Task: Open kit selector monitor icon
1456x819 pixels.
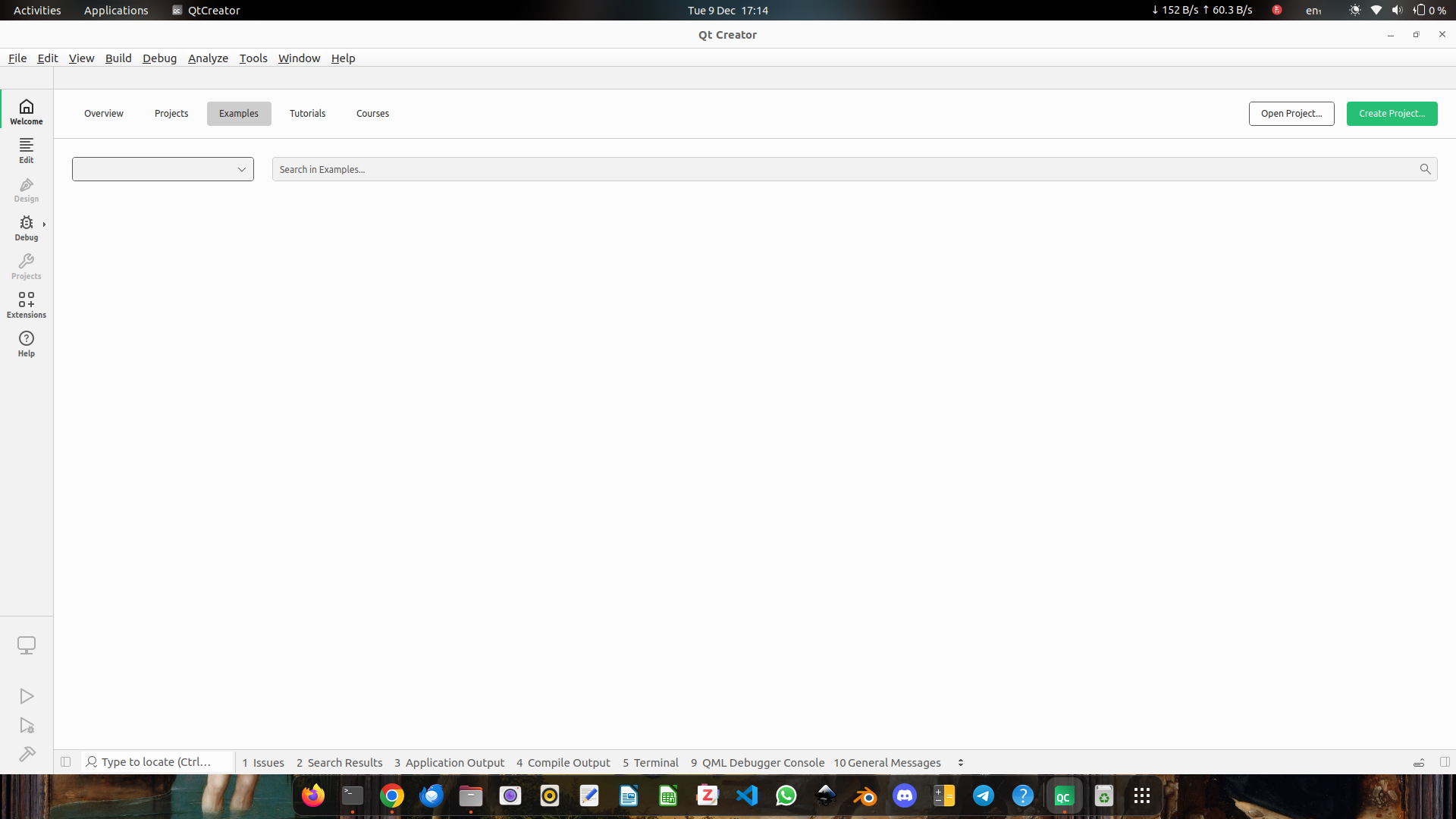Action: 27,645
